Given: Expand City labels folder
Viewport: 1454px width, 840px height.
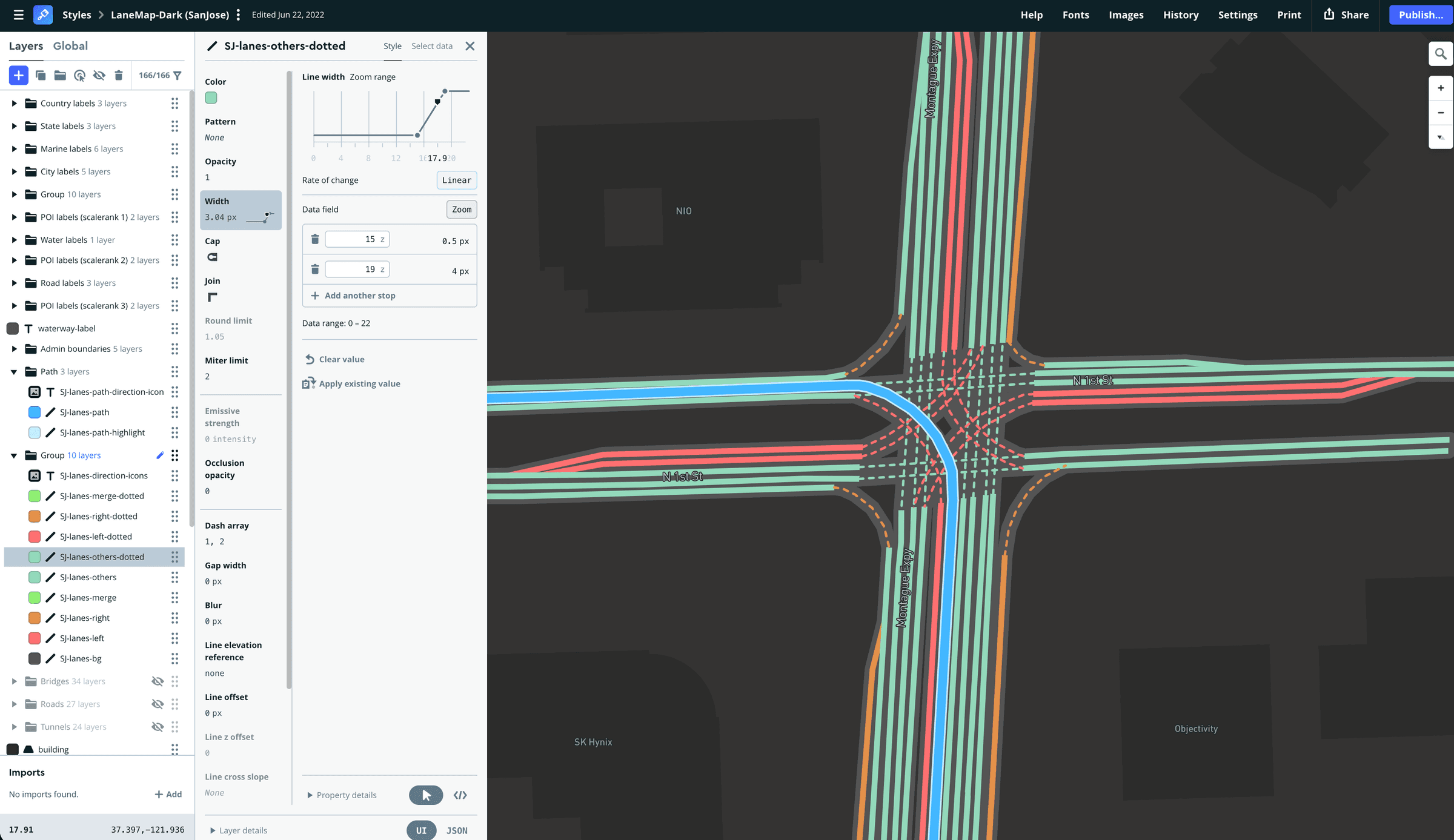Looking at the screenshot, I should [x=15, y=172].
